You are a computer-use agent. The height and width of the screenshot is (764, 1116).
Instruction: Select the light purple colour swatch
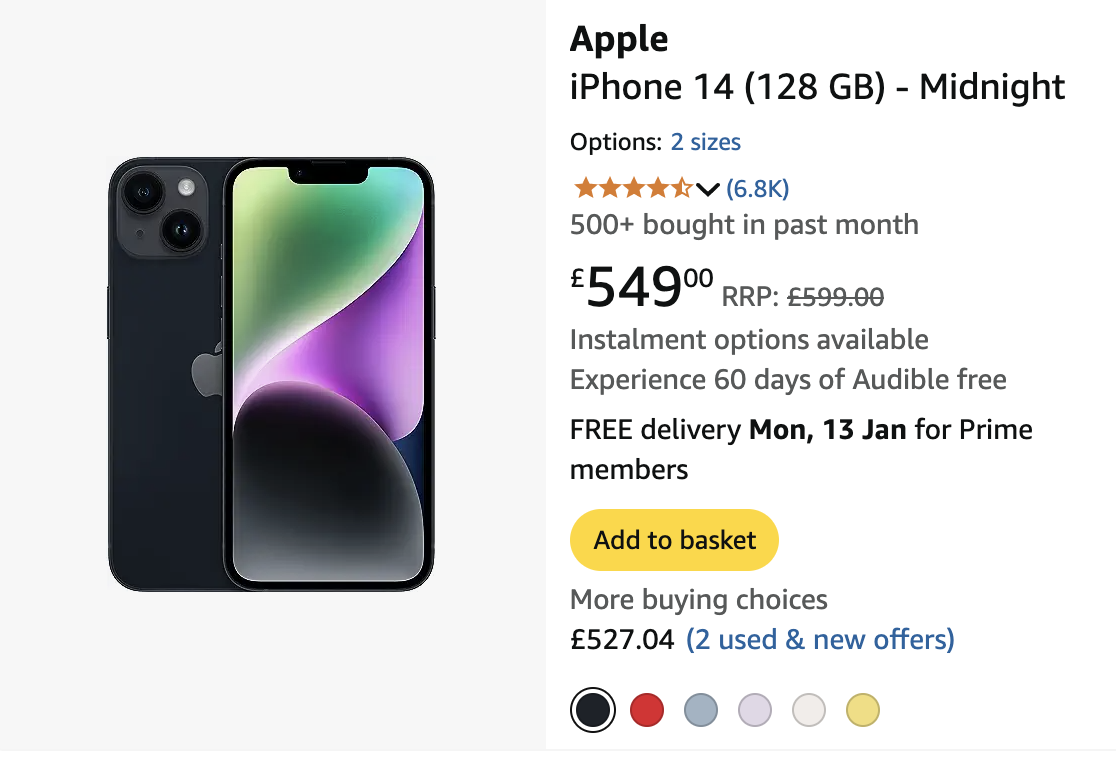pos(755,711)
